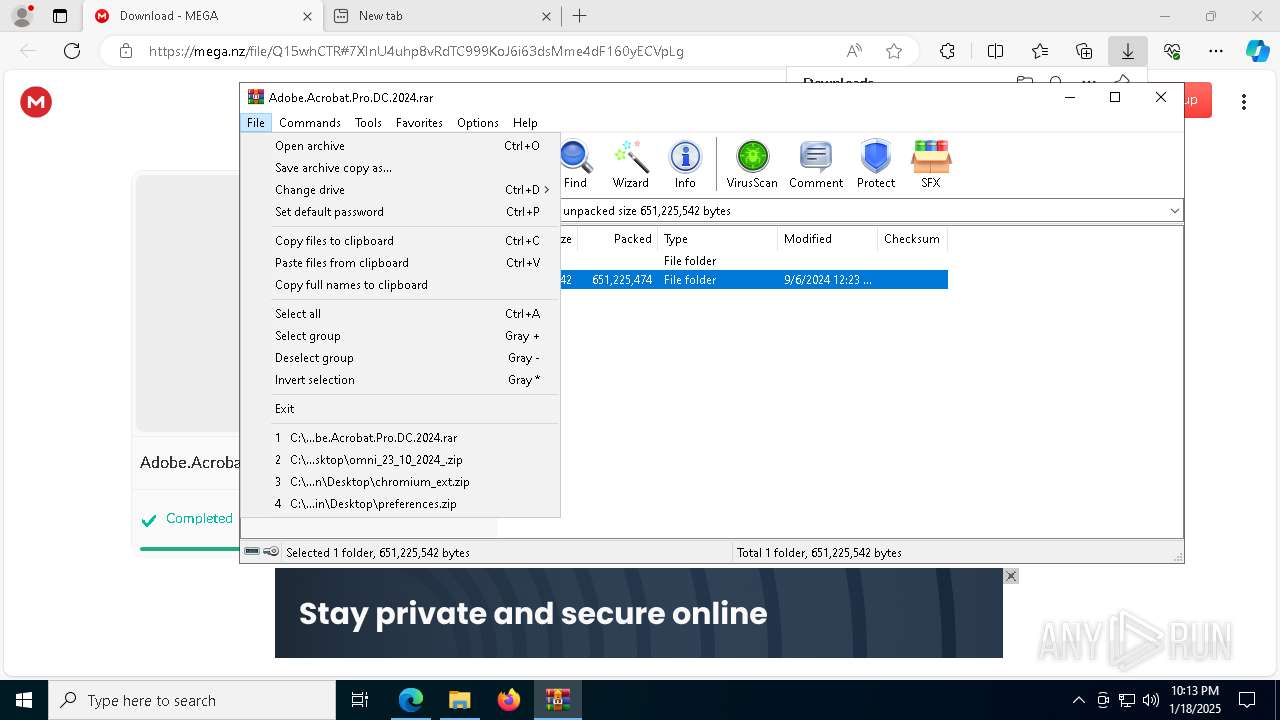
Task: Choose Set default password
Action: [x=400, y=212]
